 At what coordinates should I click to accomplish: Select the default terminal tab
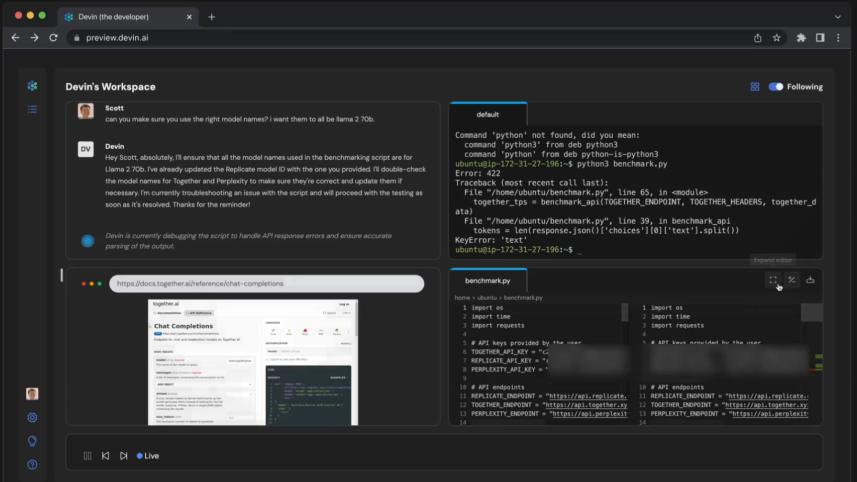click(487, 115)
